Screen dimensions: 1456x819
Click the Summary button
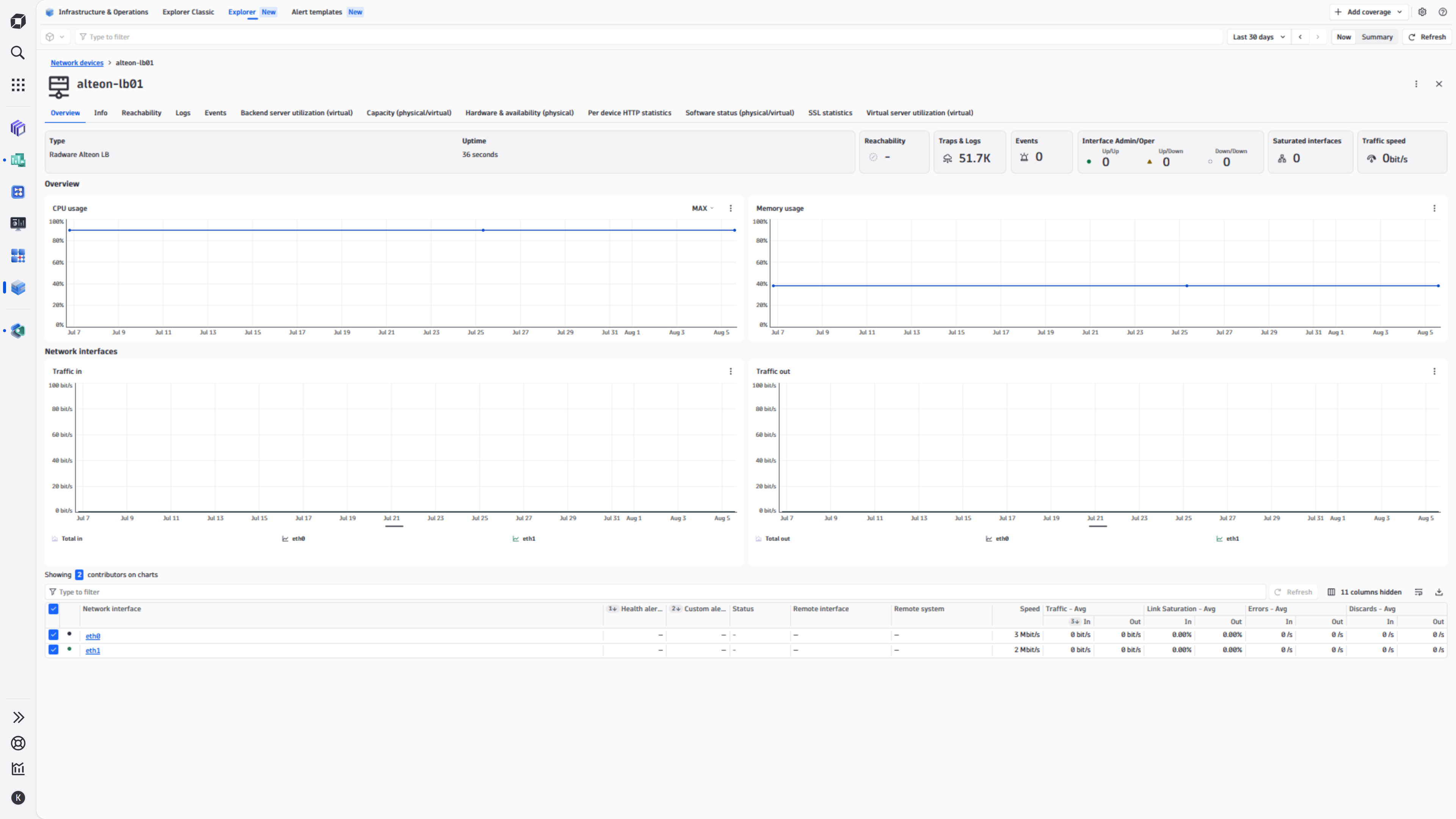(x=1377, y=37)
